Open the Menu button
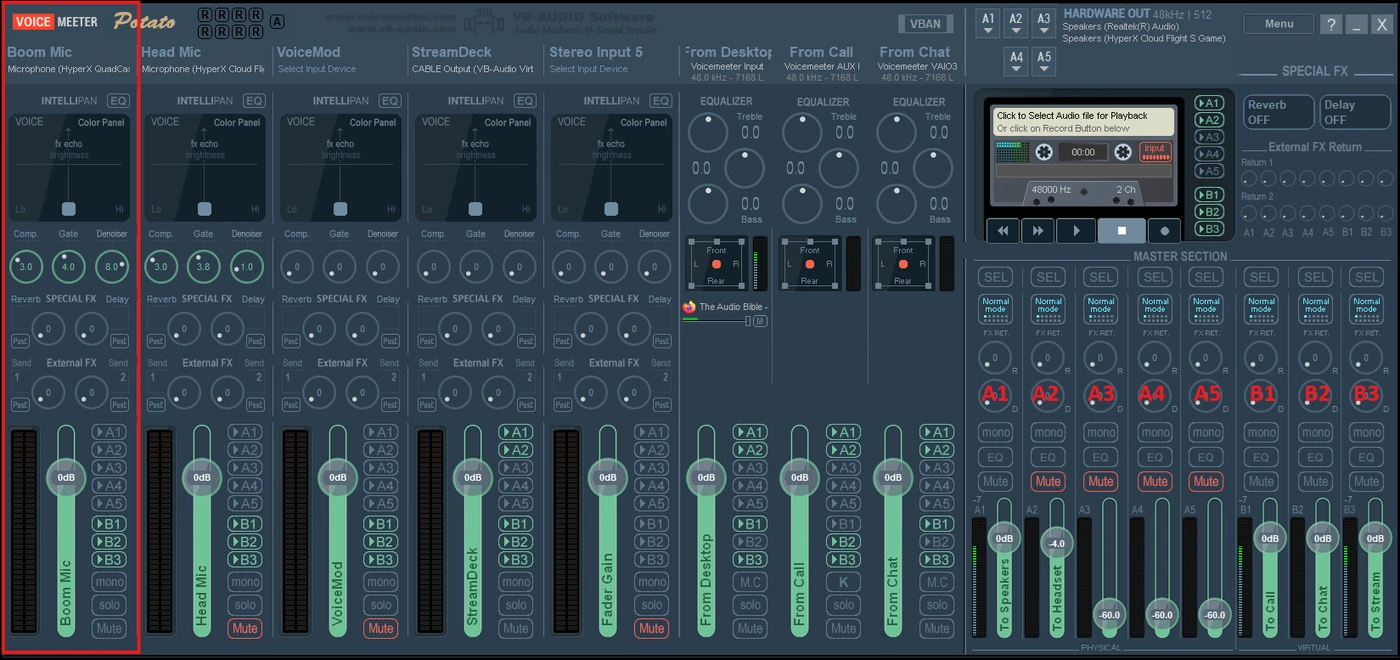The height and width of the screenshot is (660, 1400). pyautogui.click(x=1279, y=24)
